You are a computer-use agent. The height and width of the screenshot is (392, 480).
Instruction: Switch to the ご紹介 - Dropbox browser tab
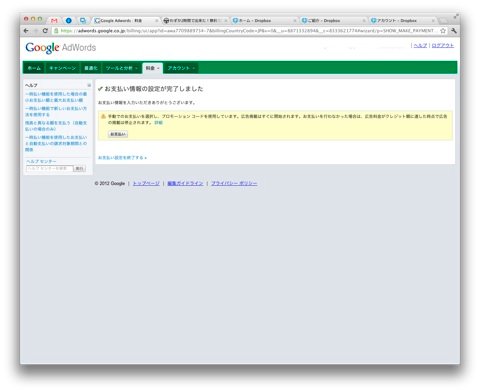pos(332,21)
